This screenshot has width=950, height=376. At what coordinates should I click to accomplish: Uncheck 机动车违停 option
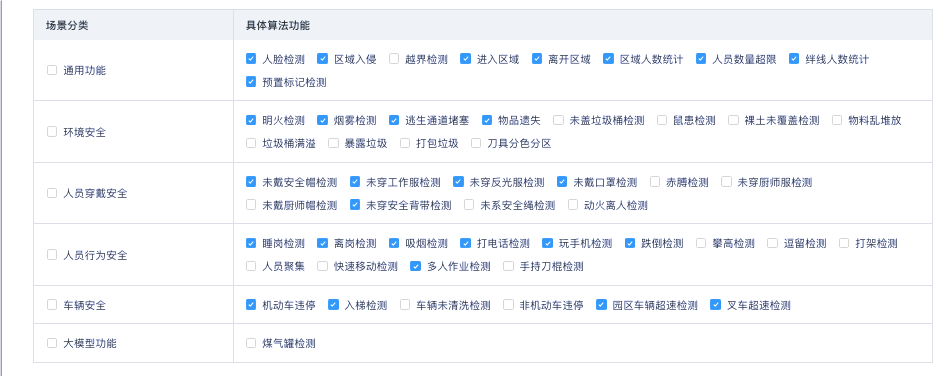(x=251, y=305)
